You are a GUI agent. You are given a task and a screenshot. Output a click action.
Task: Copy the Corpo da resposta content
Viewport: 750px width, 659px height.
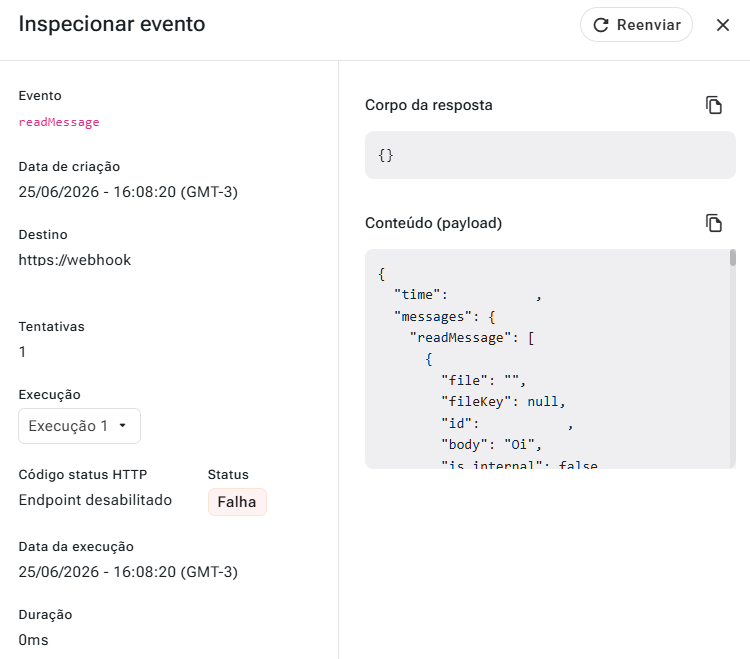(714, 105)
